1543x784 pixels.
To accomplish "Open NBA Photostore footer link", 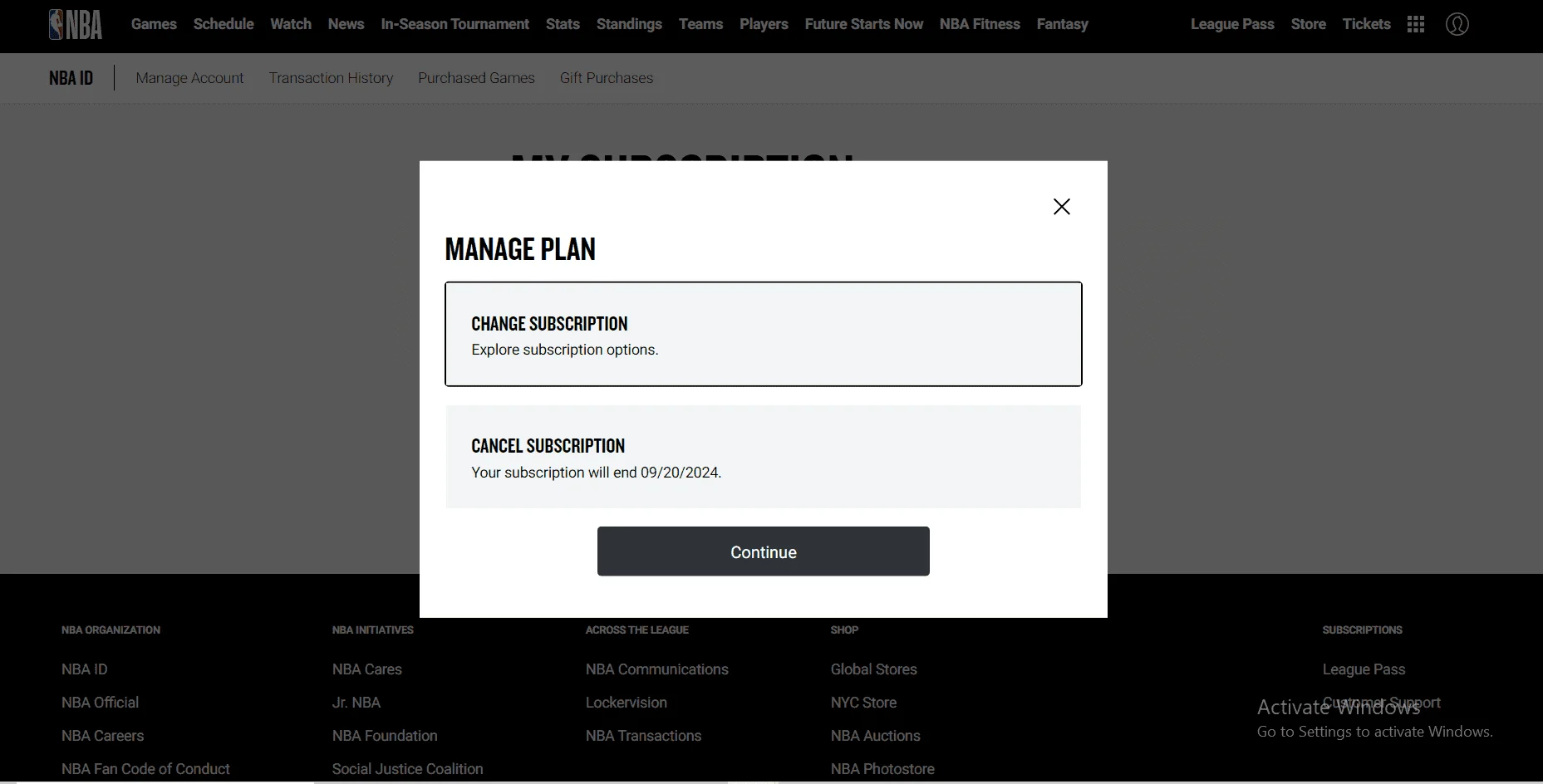I will pos(882,769).
